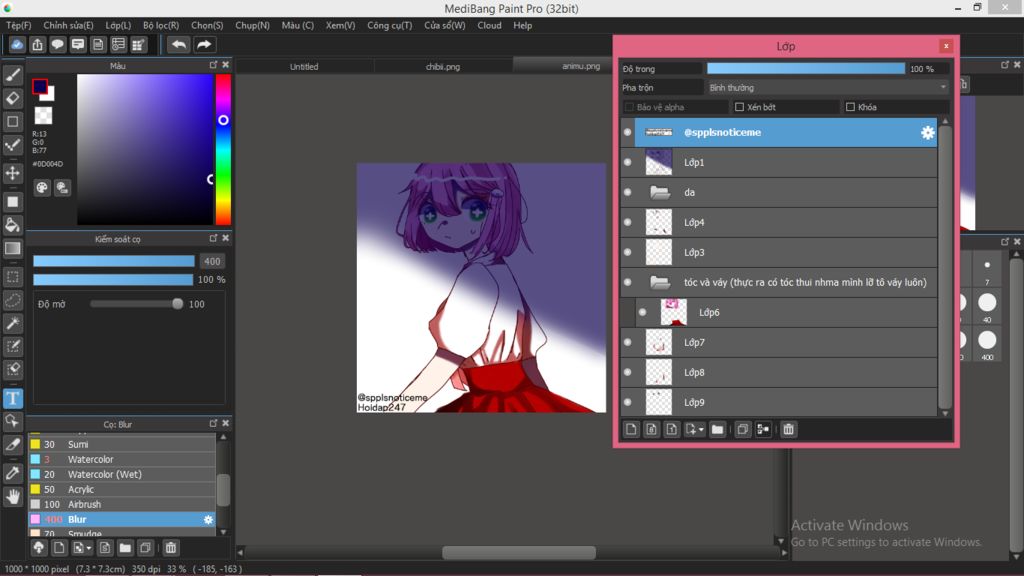The image size is (1024, 576).
Task: Open add-layer-type dropdown arrow in Lớp panel
Action: pyautogui.click(x=701, y=430)
